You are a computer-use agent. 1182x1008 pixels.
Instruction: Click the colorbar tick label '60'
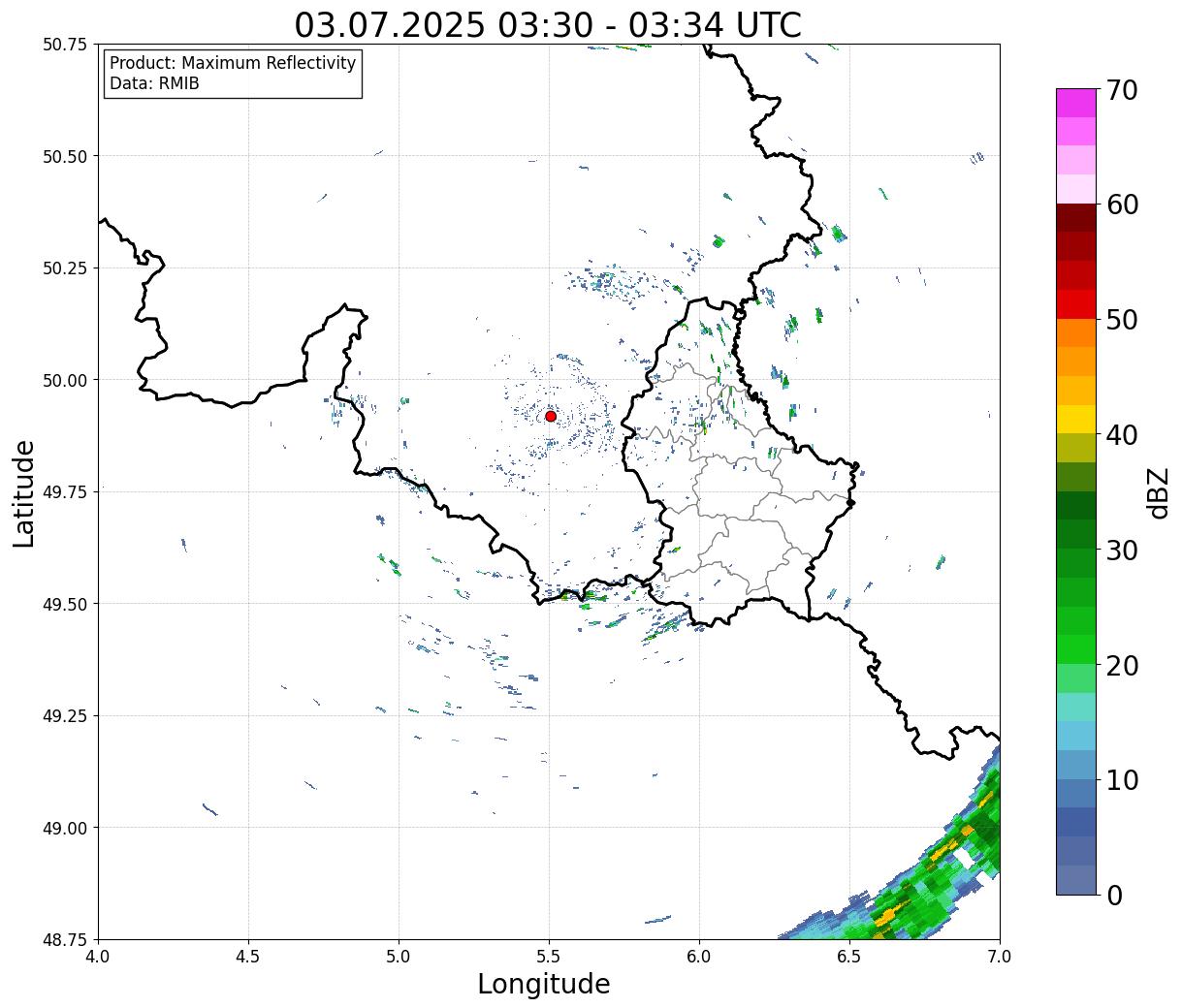(1122, 205)
